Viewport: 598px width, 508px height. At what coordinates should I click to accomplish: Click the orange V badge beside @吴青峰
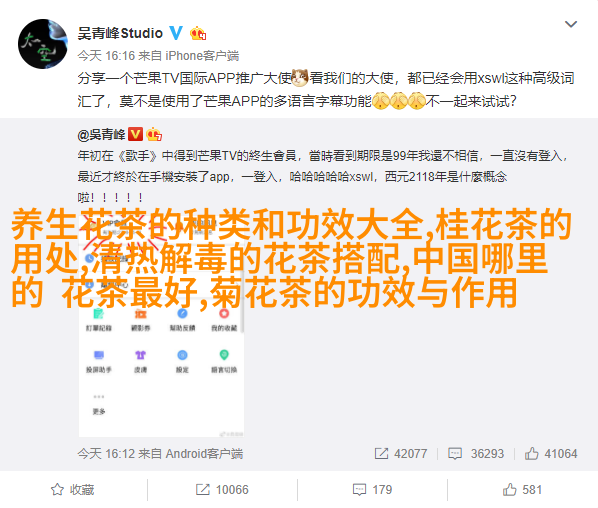(x=135, y=134)
